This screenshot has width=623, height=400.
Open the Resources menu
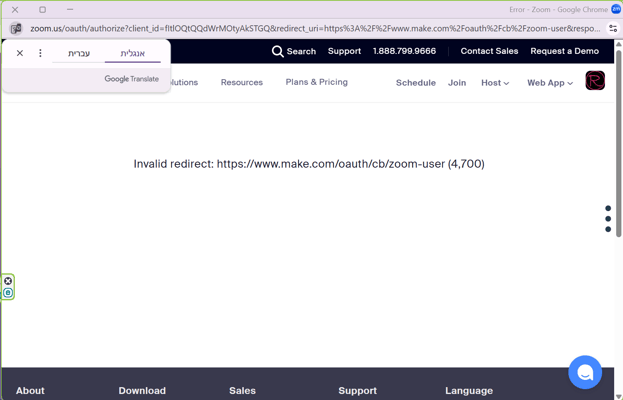pyautogui.click(x=242, y=82)
